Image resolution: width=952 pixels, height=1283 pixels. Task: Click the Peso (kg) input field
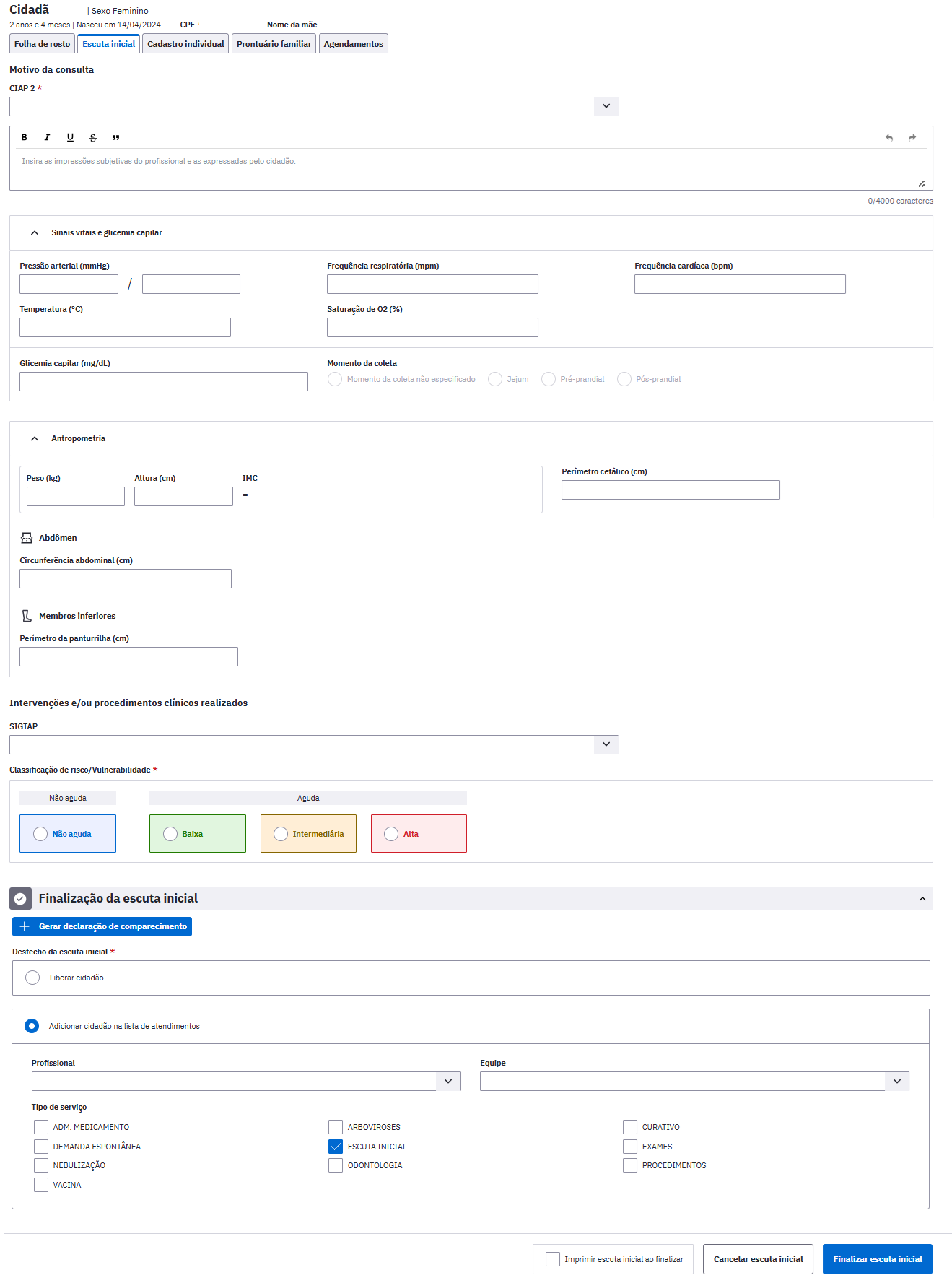point(76,497)
